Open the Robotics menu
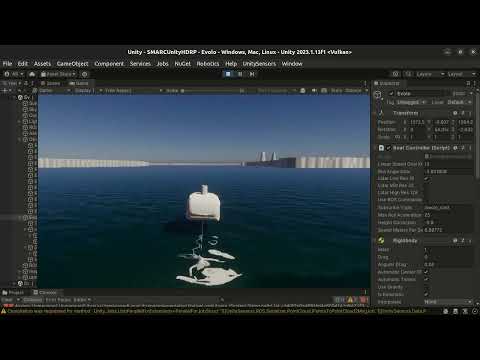Image resolution: width=480 pixels, height=360 pixels. [x=208, y=64]
